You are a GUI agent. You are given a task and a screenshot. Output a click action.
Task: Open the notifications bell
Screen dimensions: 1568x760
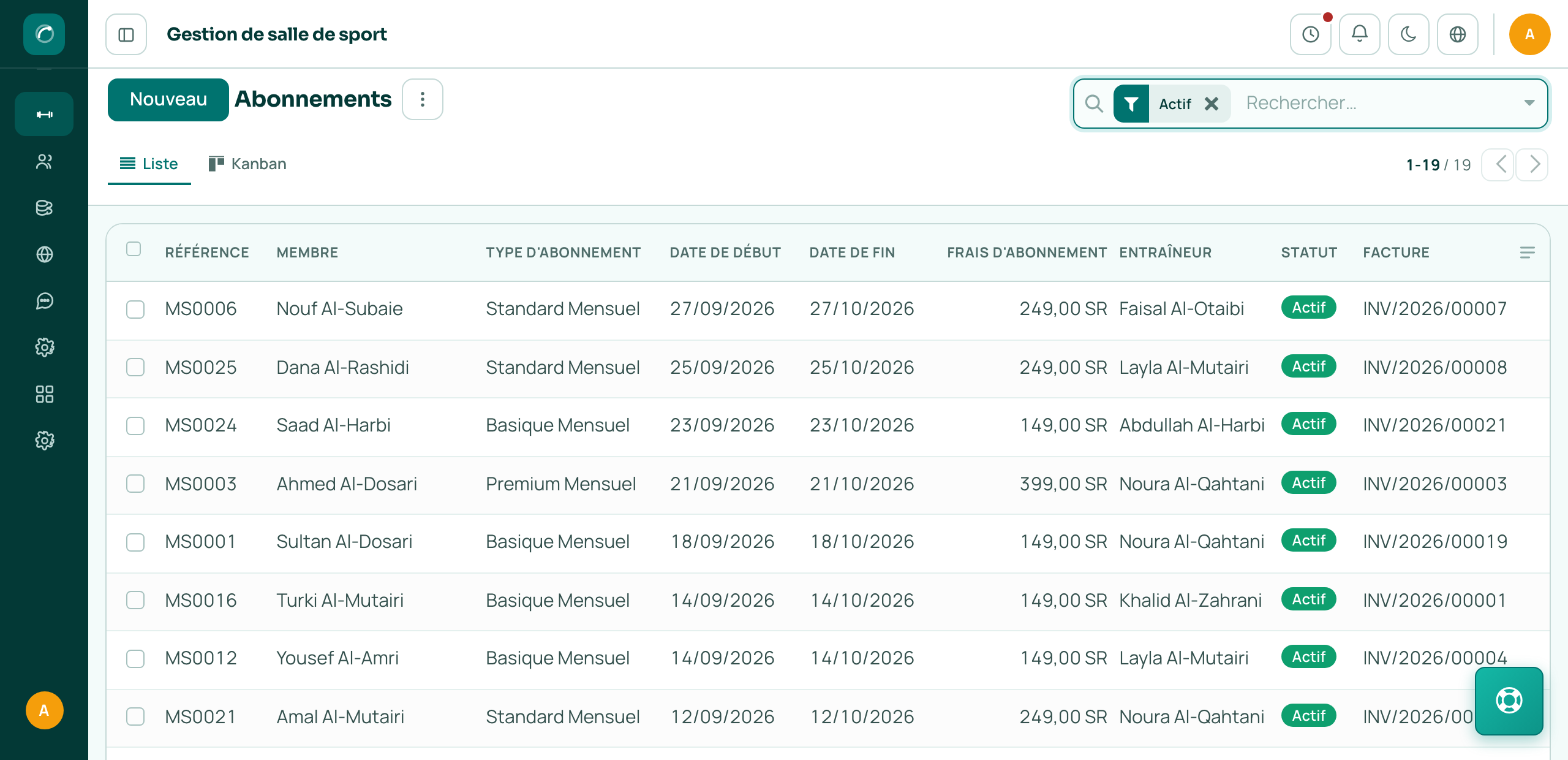[1360, 34]
